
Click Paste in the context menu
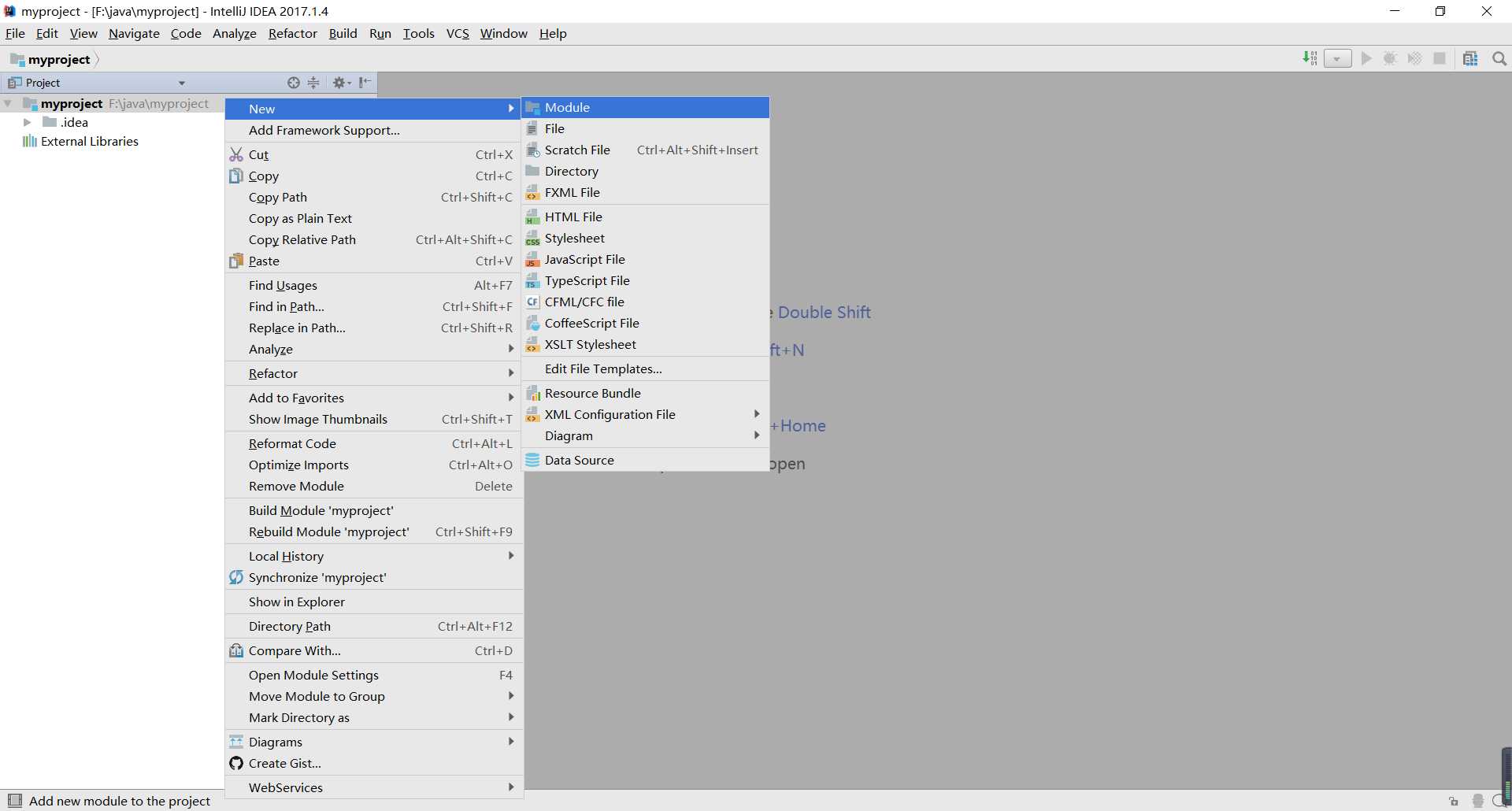point(374,261)
